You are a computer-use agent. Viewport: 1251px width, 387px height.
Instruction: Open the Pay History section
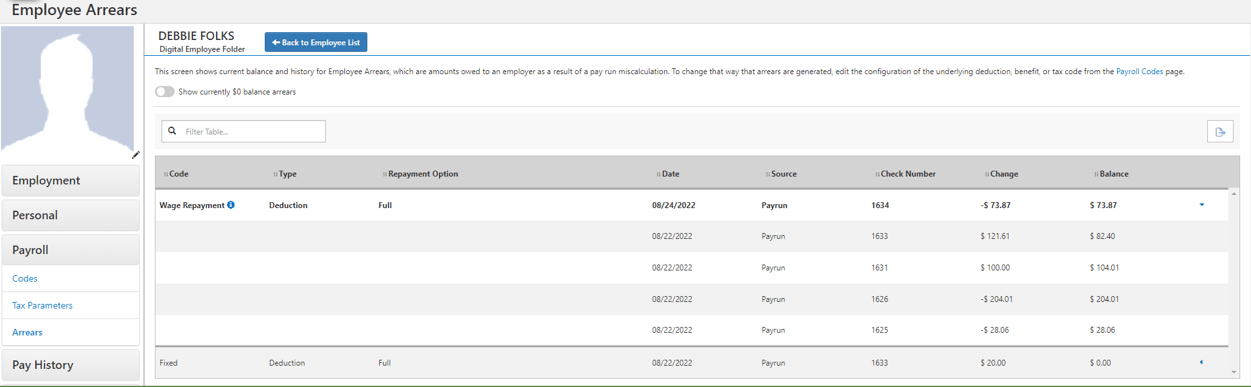(71, 365)
